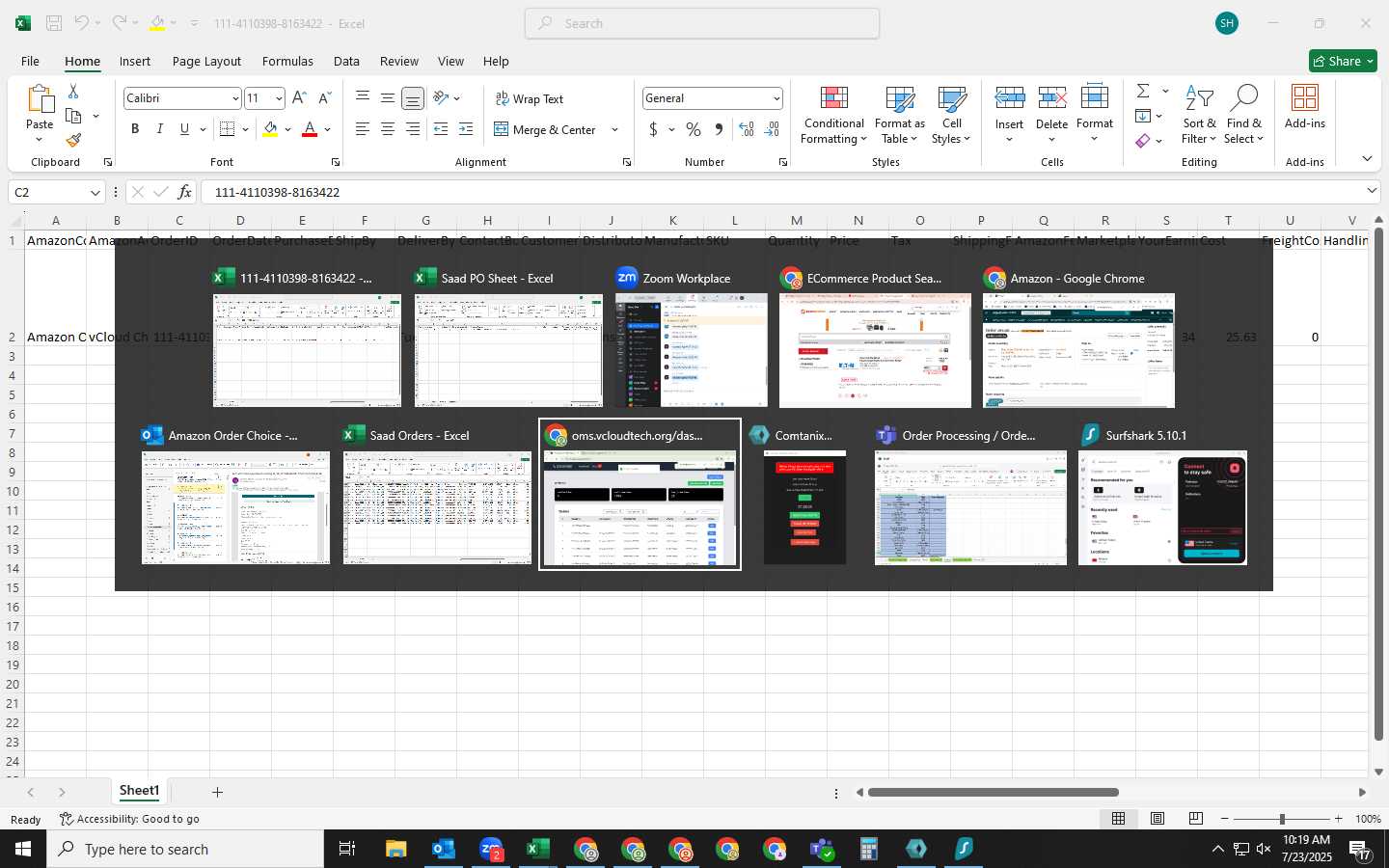Open the General number format dropdown
1389x868 pixels.
click(776, 98)
